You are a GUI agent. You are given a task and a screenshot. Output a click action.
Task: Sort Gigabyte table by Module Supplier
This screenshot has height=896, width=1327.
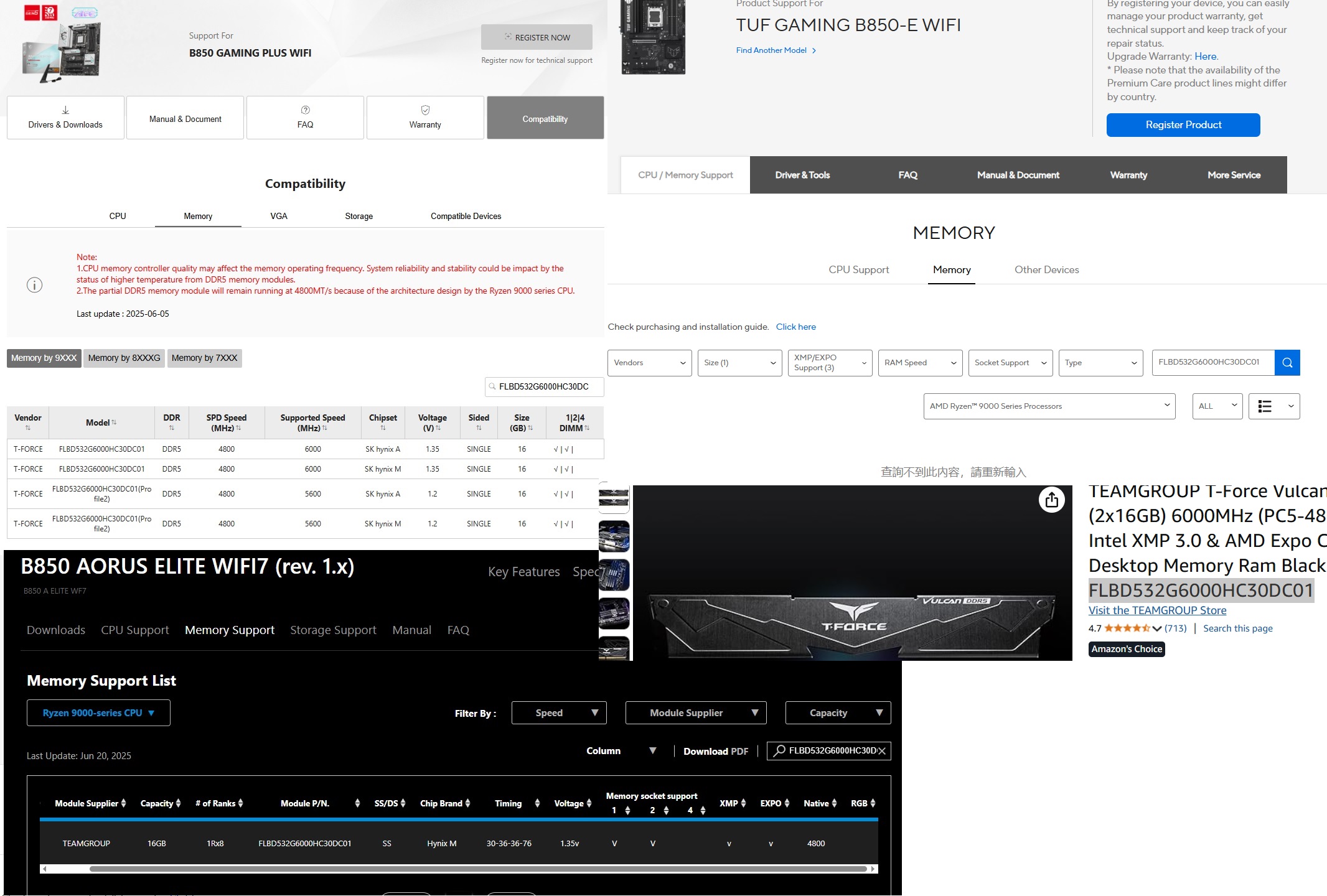coord(123,803)
